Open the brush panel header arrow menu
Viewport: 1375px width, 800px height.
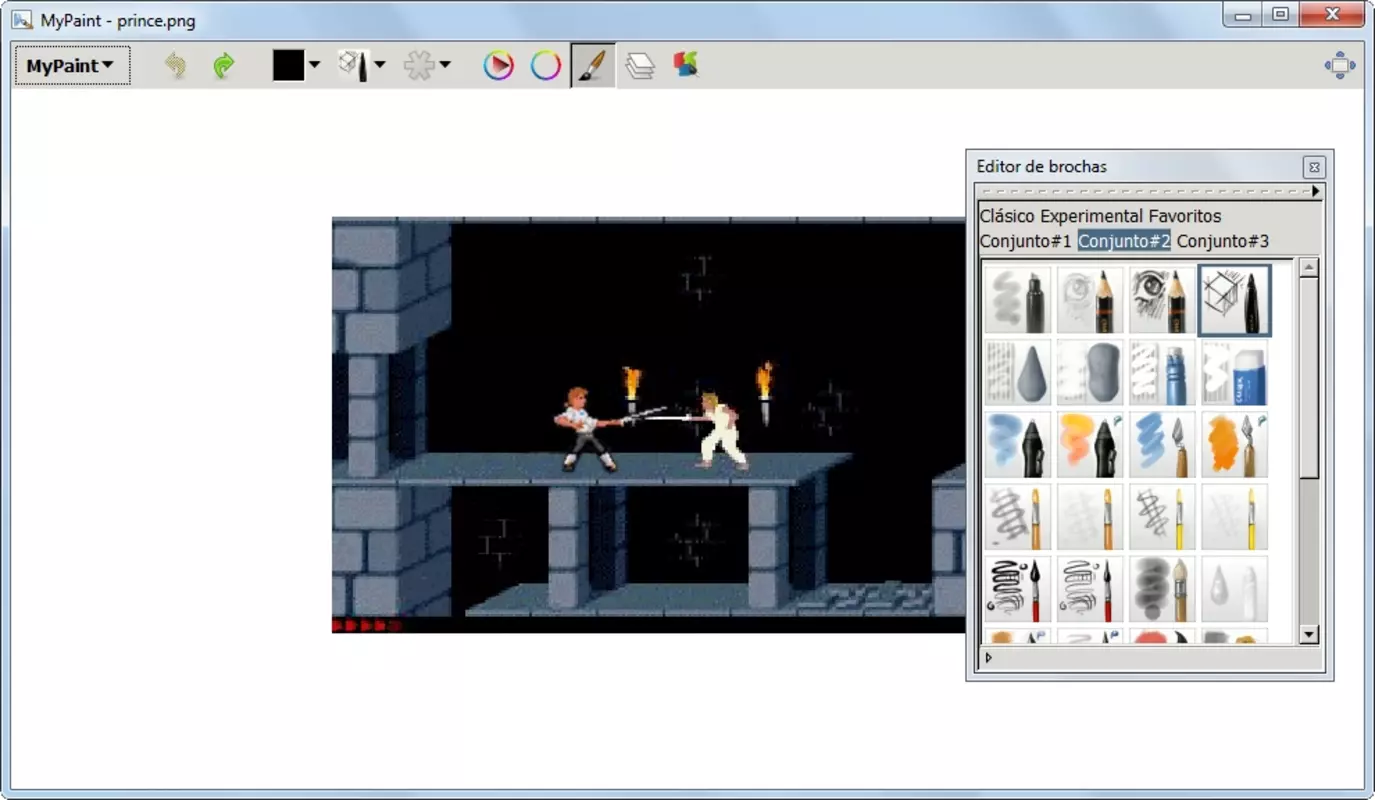click(1316, 191)
